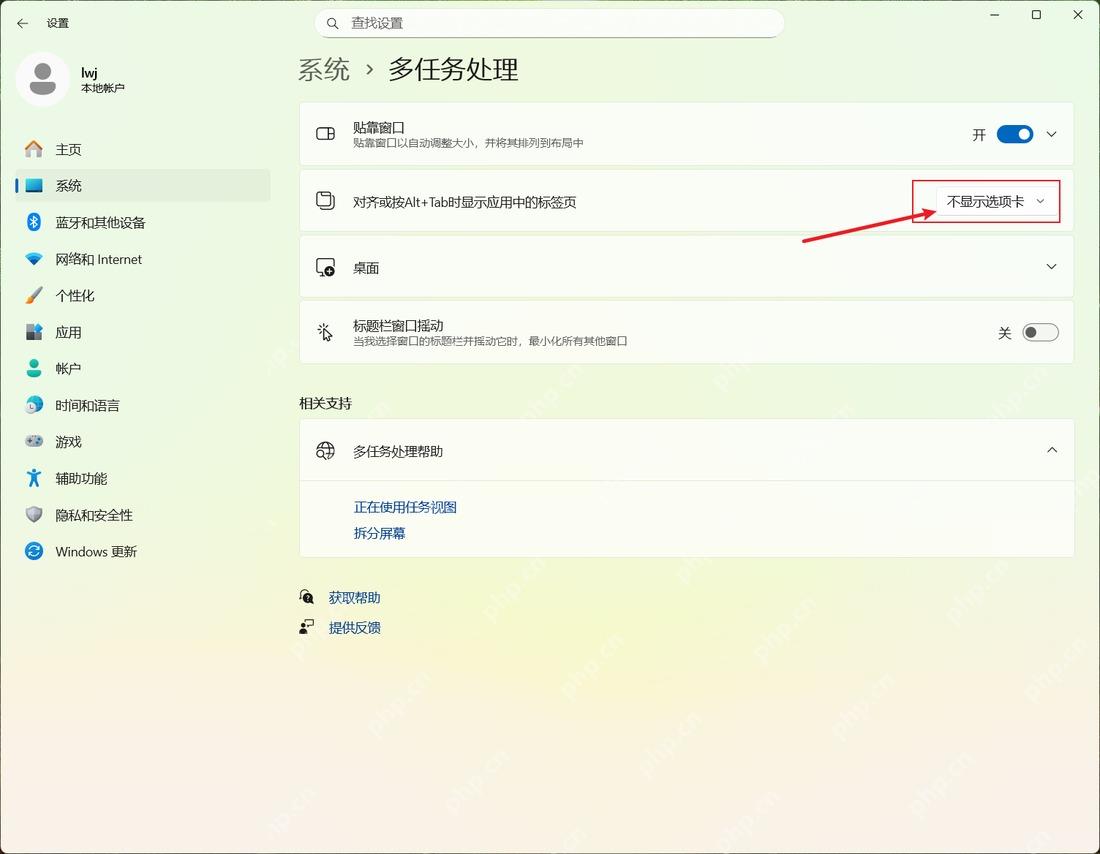Viewport: 1100px width, 854px height.
Task: Click the 获取帮助 headset icon
Action: 307,597
